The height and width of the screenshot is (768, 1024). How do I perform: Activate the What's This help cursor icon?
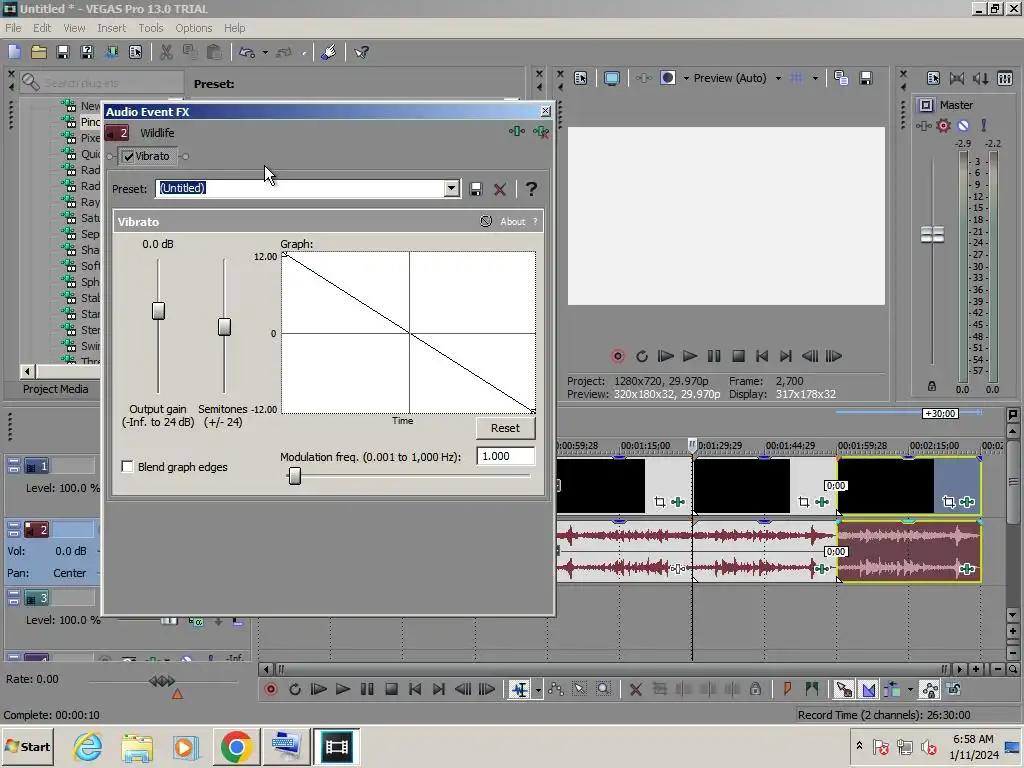pyautogui.click(x=361, y=52)
